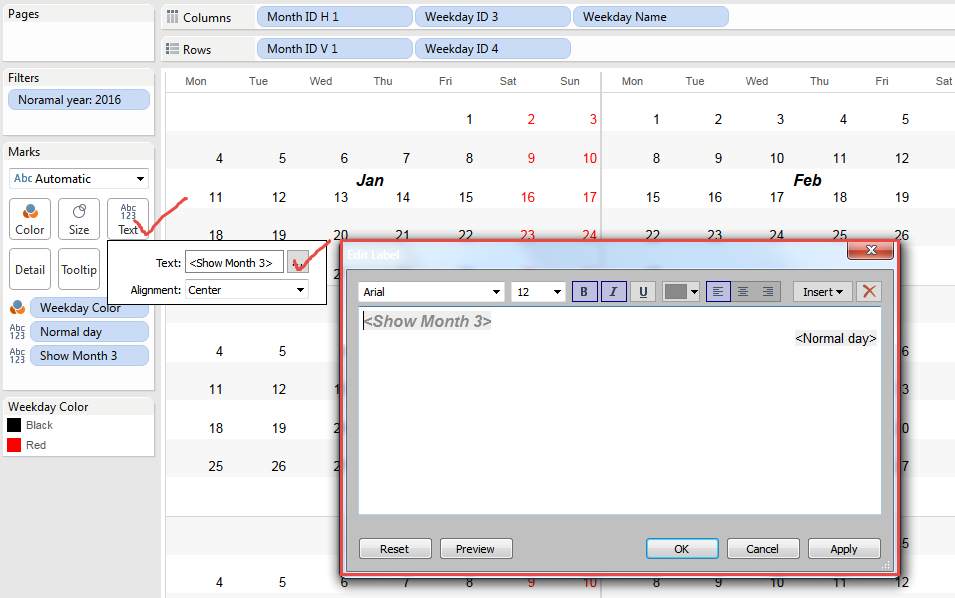Toggle Bold formatting in Edit Label
Image resolution: width=955 pixels, height=598 pixels.
click(584, 292)
